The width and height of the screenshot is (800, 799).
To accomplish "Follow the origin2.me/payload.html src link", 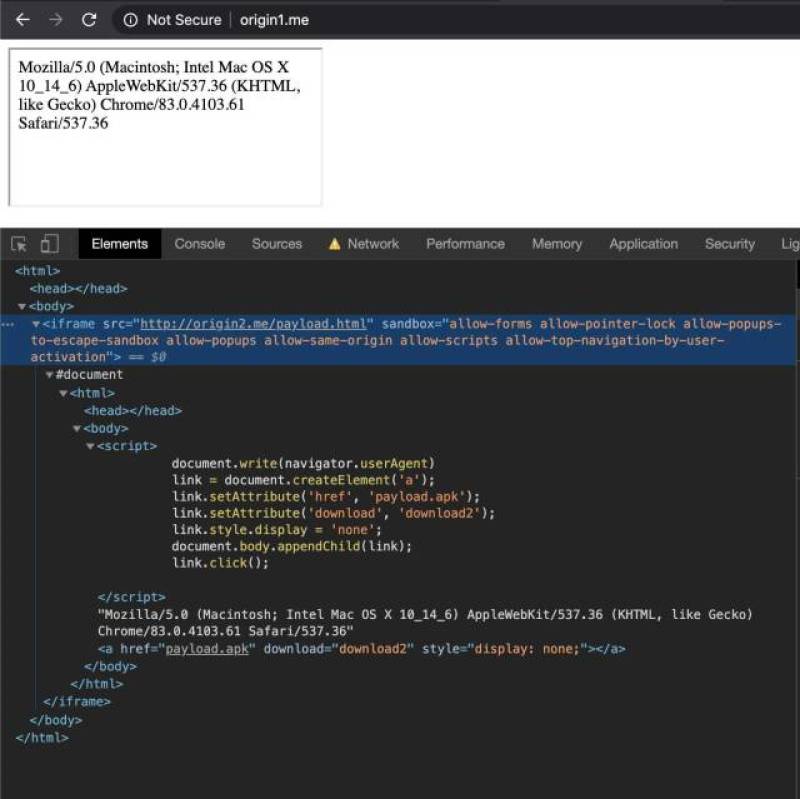I will [254, 324].
